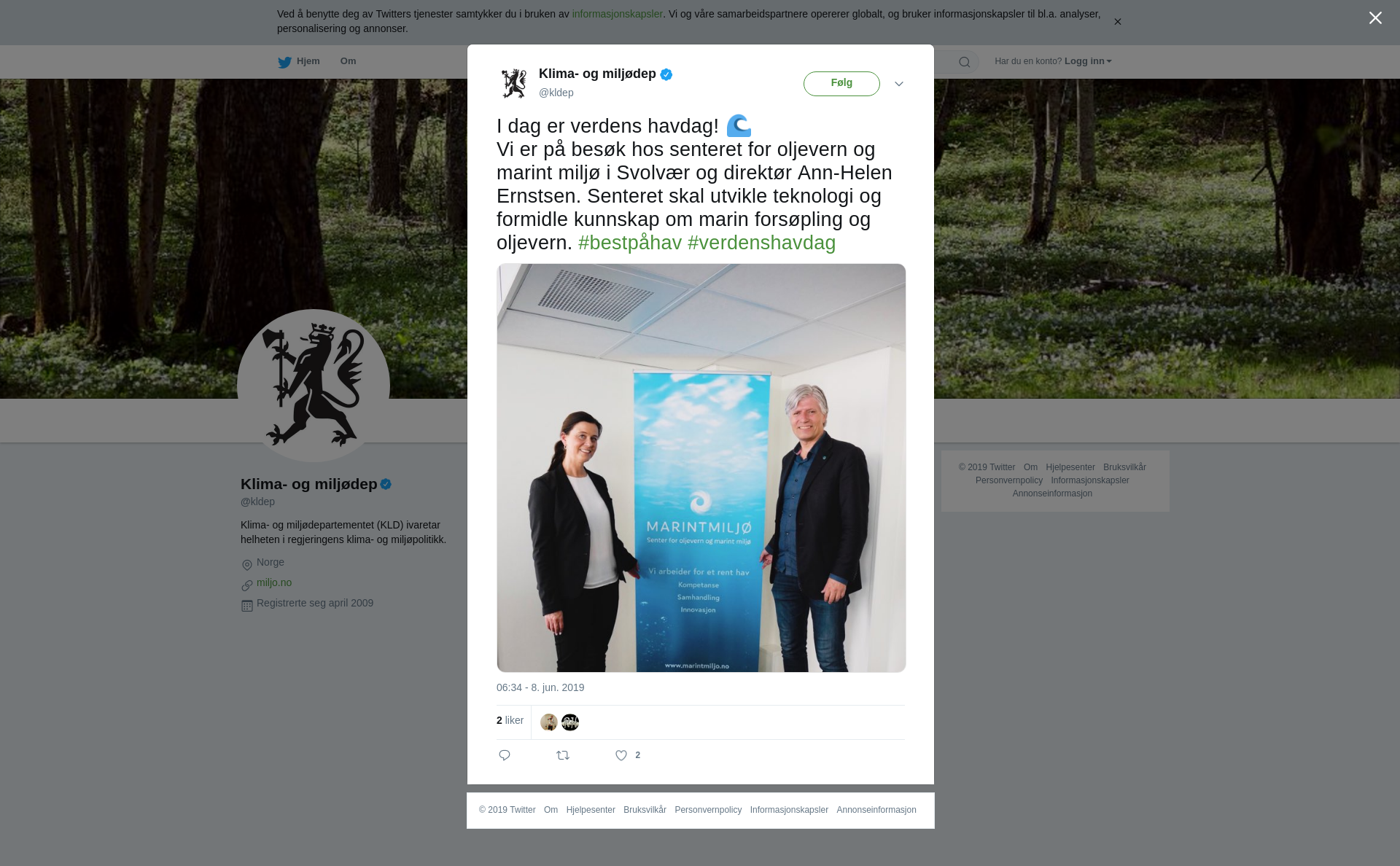Open the #verdenshavdag hashtag link

[762, 243]
